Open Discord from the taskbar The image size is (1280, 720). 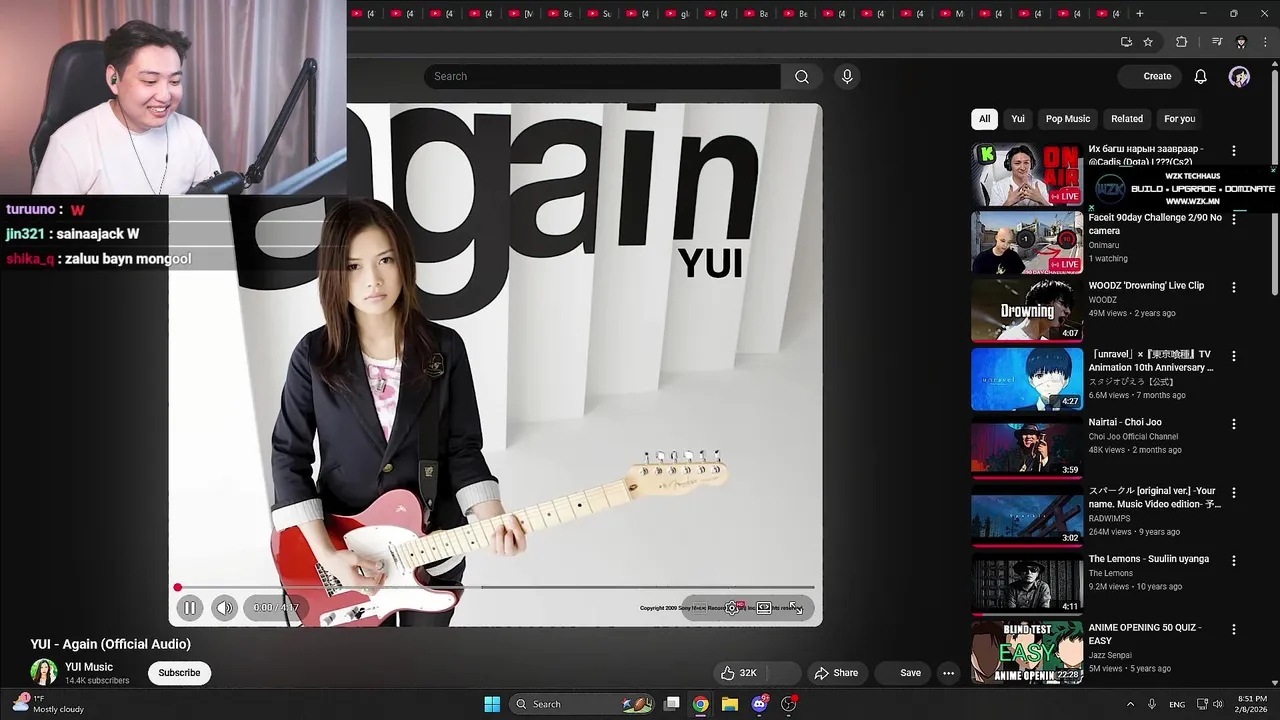760,704
